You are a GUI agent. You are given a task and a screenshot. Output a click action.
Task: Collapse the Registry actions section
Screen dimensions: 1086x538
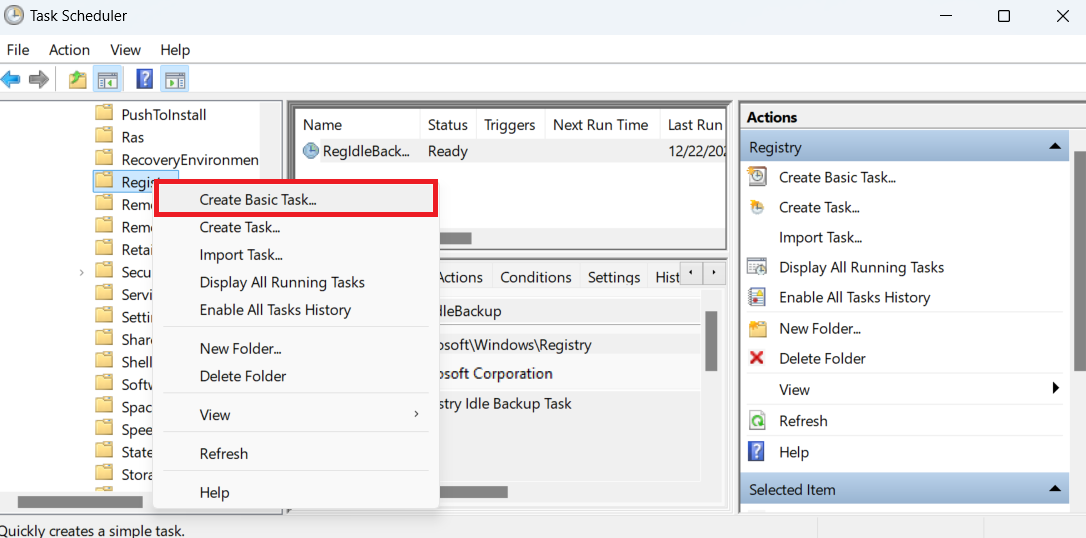tap(1055, 147)
